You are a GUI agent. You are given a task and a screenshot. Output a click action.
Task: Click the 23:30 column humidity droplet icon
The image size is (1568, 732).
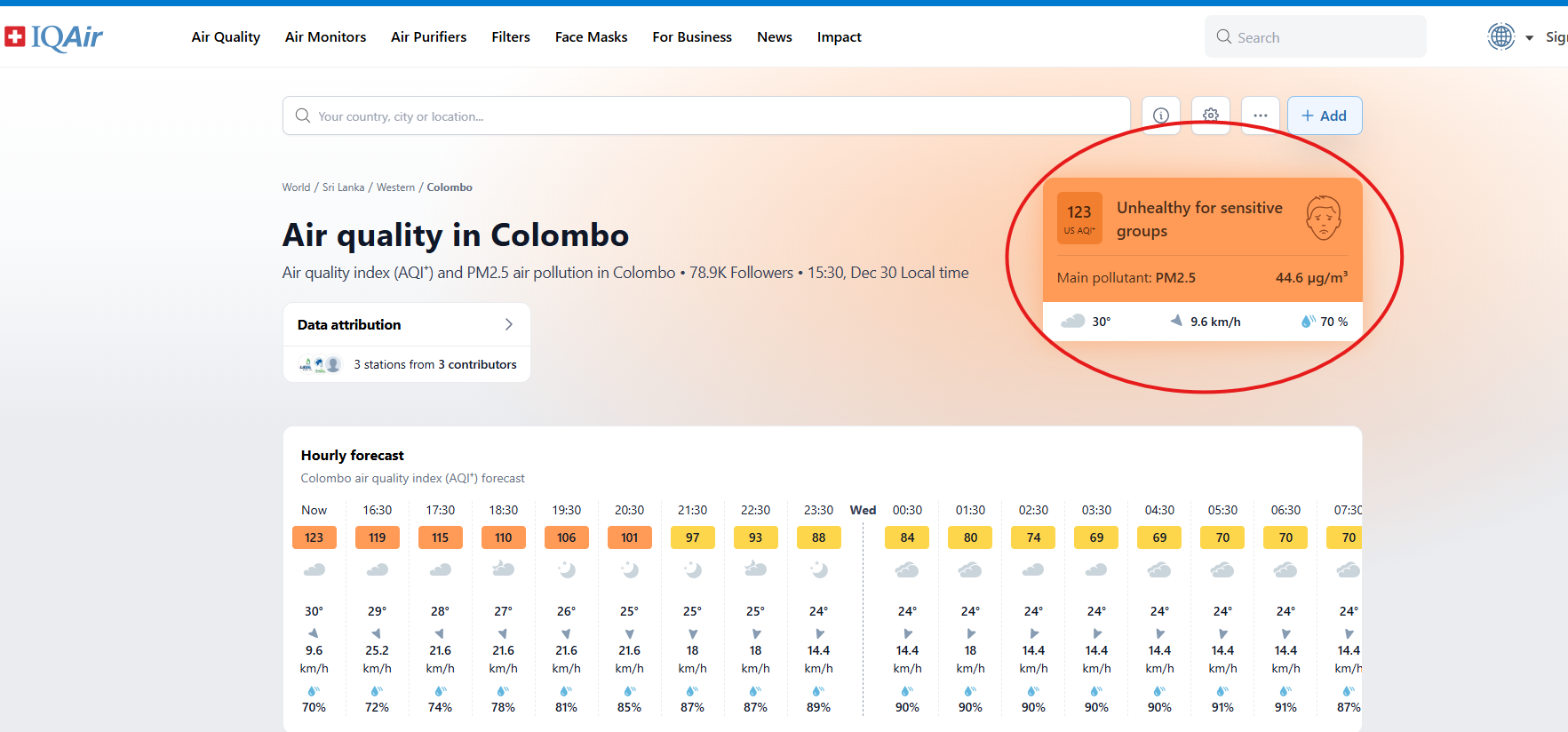pos(818,690)
